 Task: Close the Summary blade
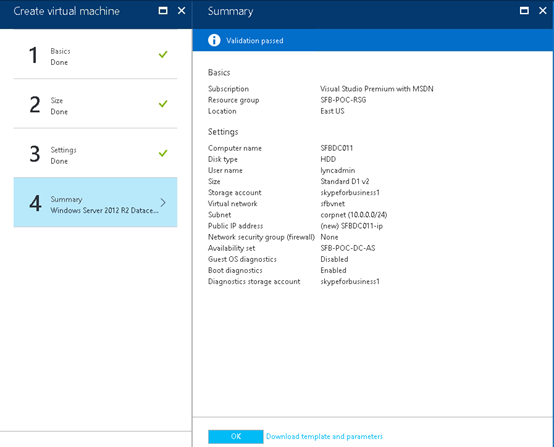[x=543, y=11]
